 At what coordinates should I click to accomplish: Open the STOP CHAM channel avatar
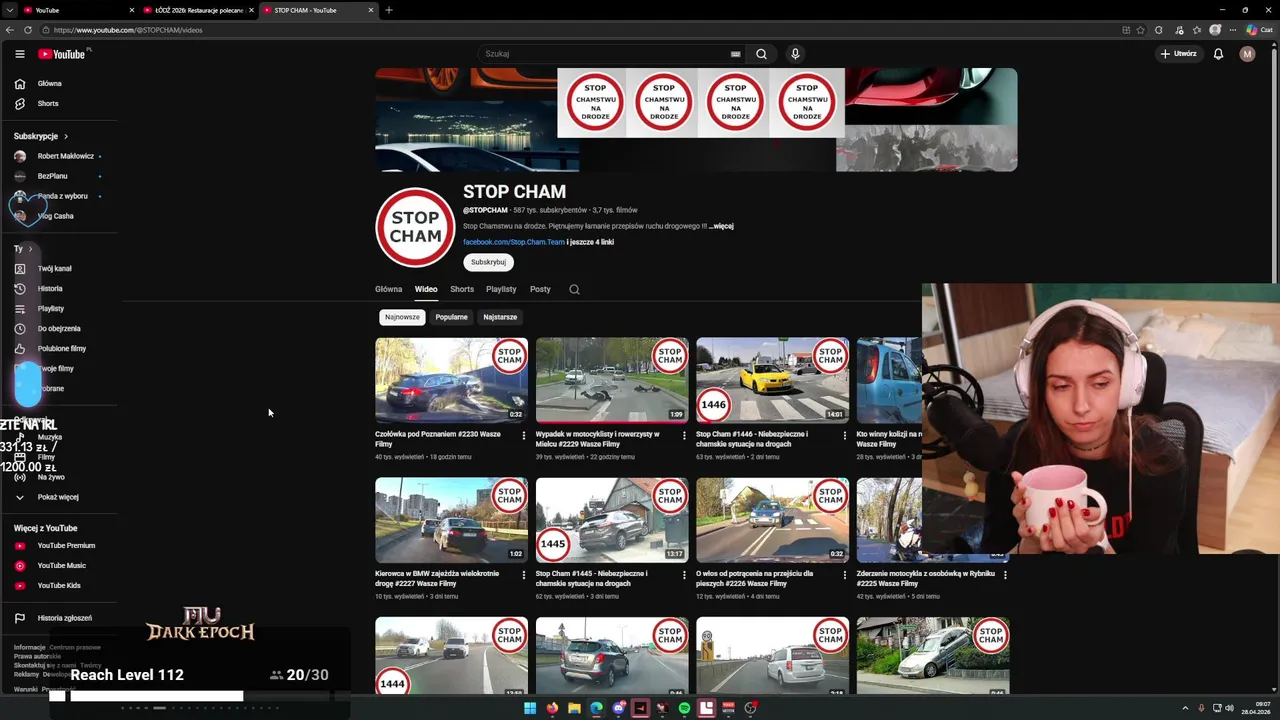point(415,227)
